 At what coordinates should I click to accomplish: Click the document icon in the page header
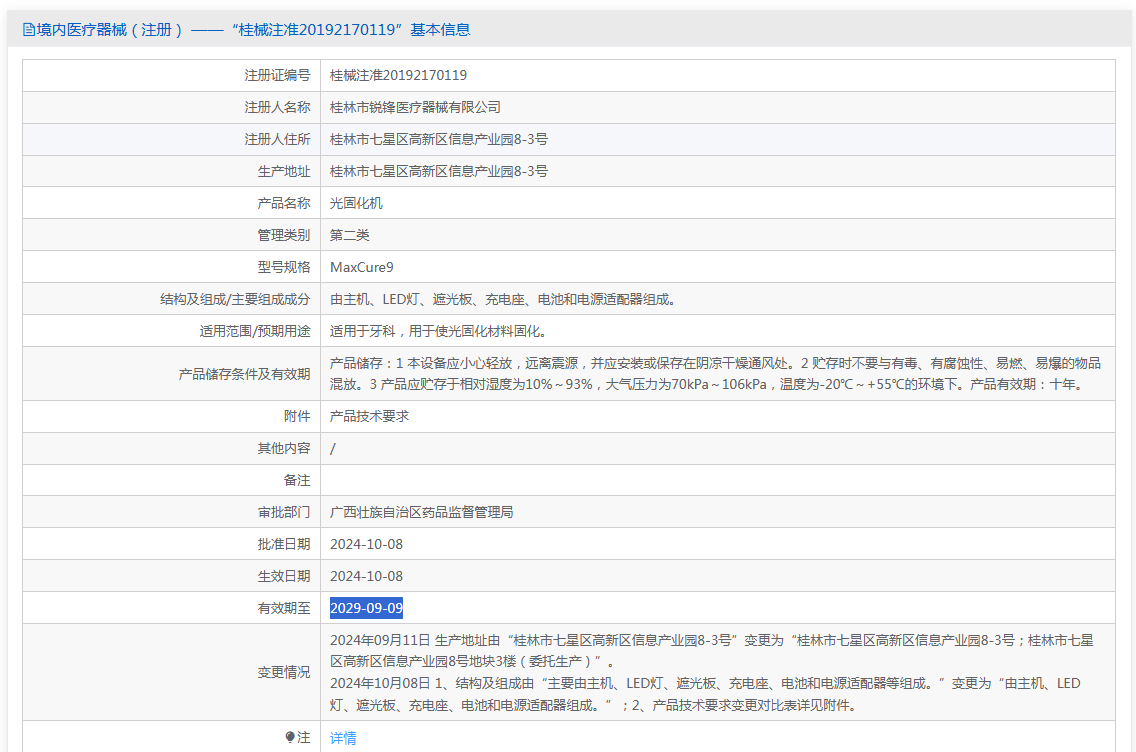tap(28, 30)
